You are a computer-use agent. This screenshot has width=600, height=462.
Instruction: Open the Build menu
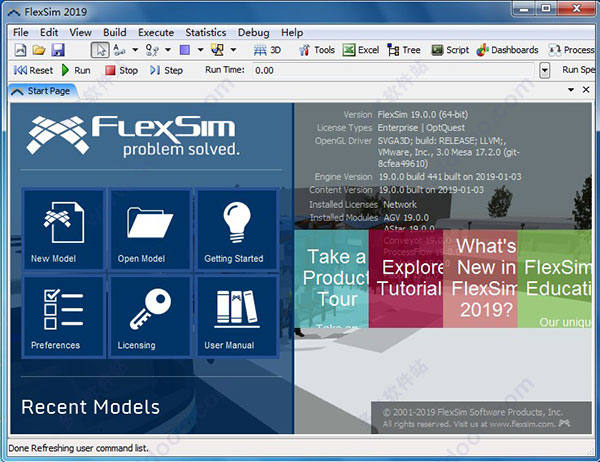coord(115,33)
